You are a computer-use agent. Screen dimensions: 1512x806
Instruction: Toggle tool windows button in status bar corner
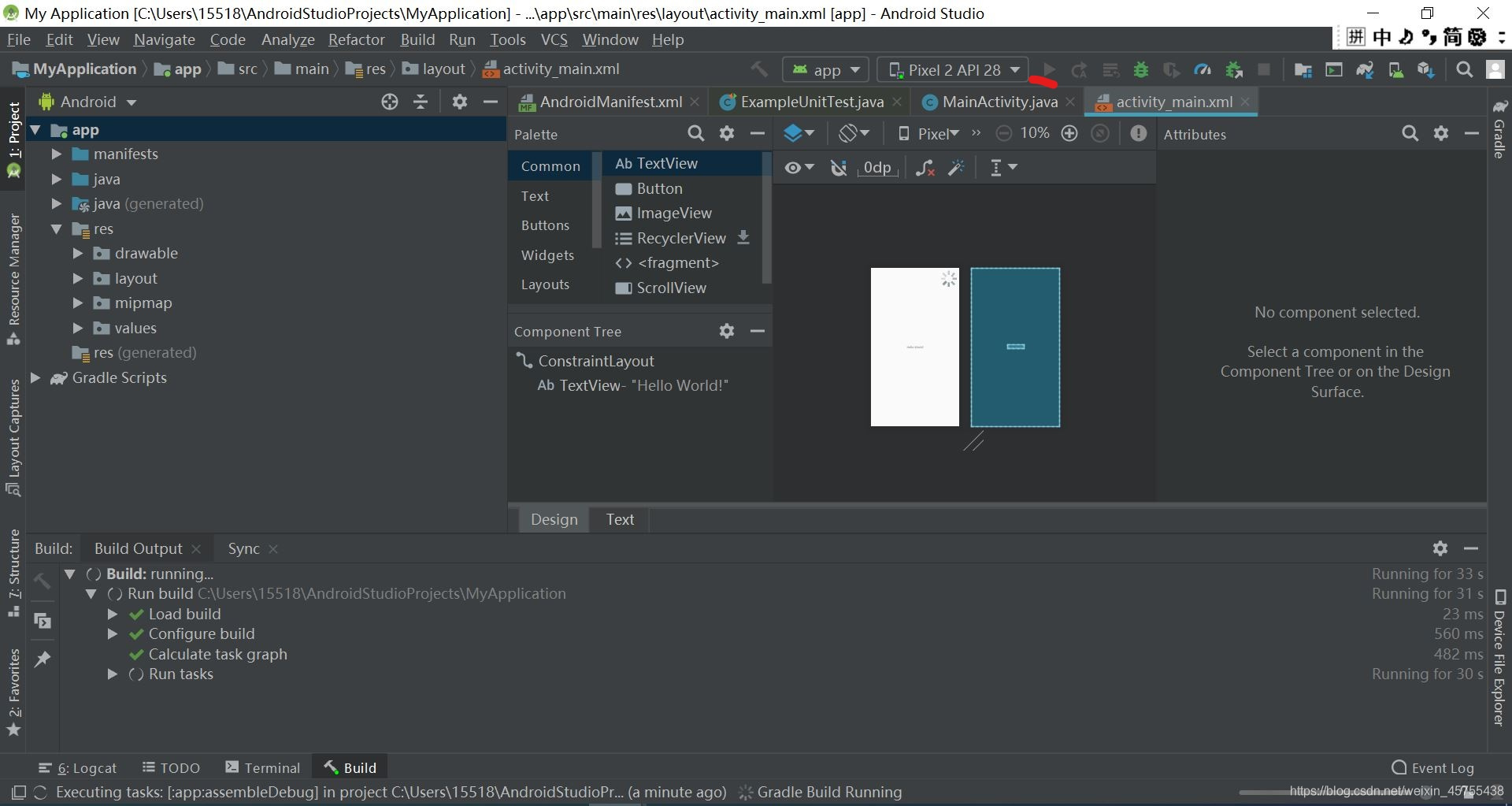[x=19, y=793]
